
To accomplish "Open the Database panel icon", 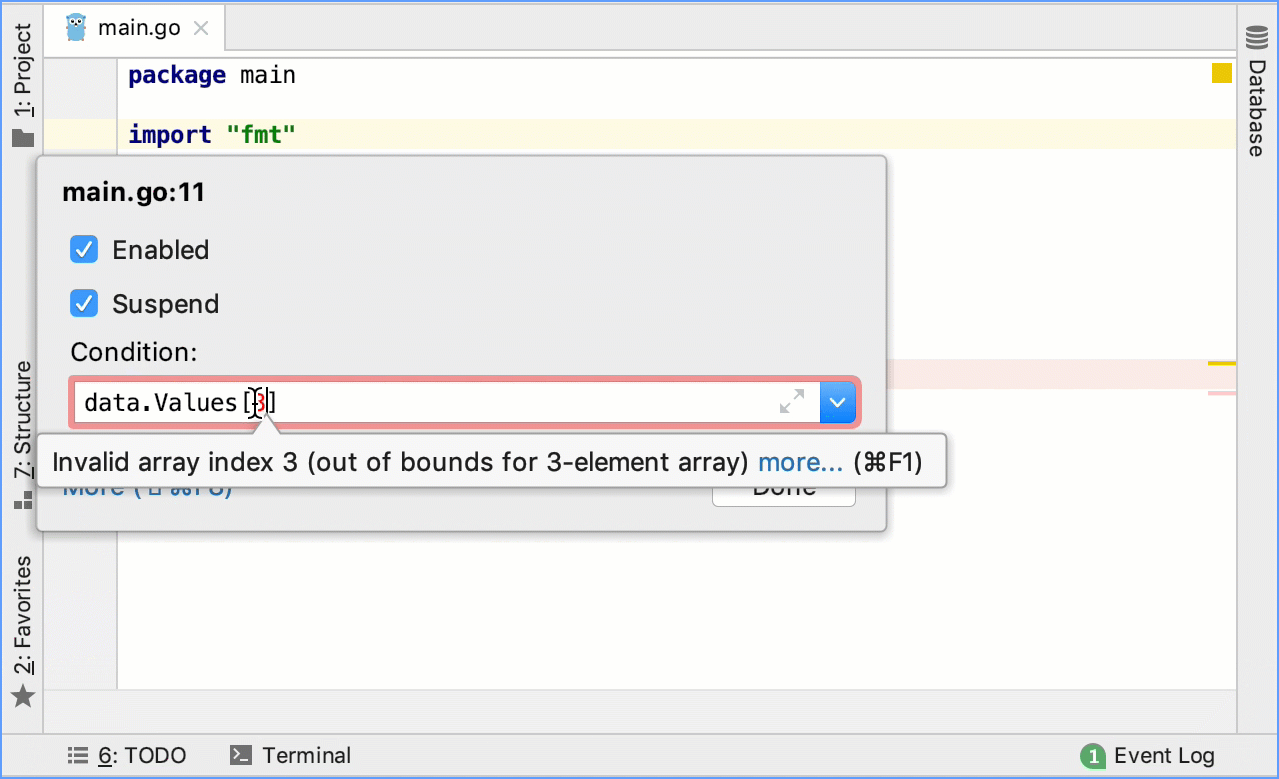I will [1256, 38].
